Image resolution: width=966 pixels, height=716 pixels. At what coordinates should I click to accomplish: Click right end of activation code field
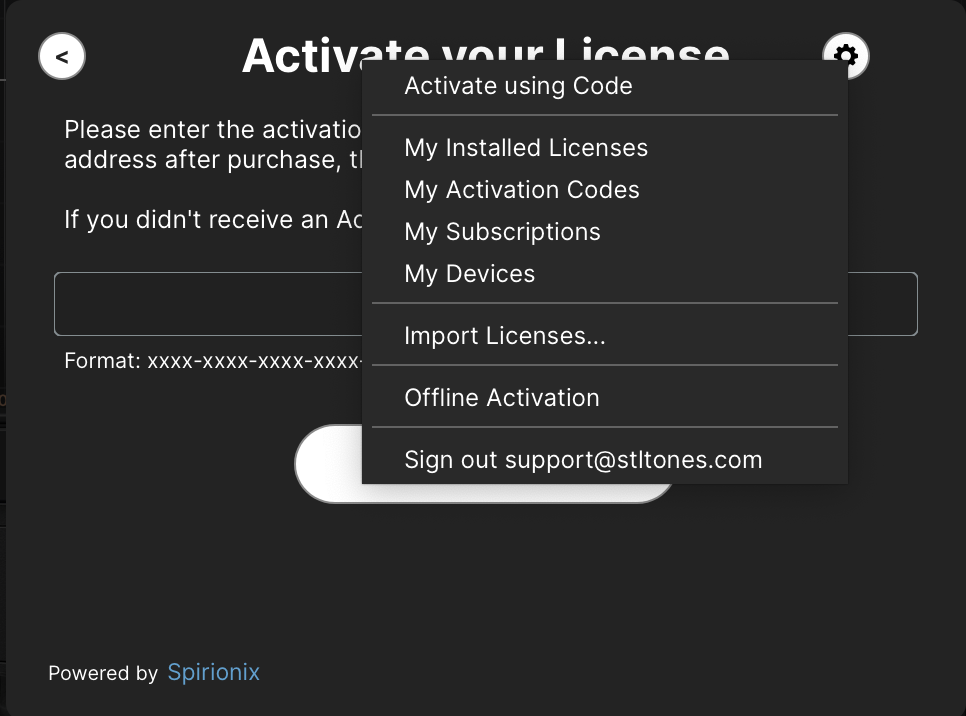point(882,304)
